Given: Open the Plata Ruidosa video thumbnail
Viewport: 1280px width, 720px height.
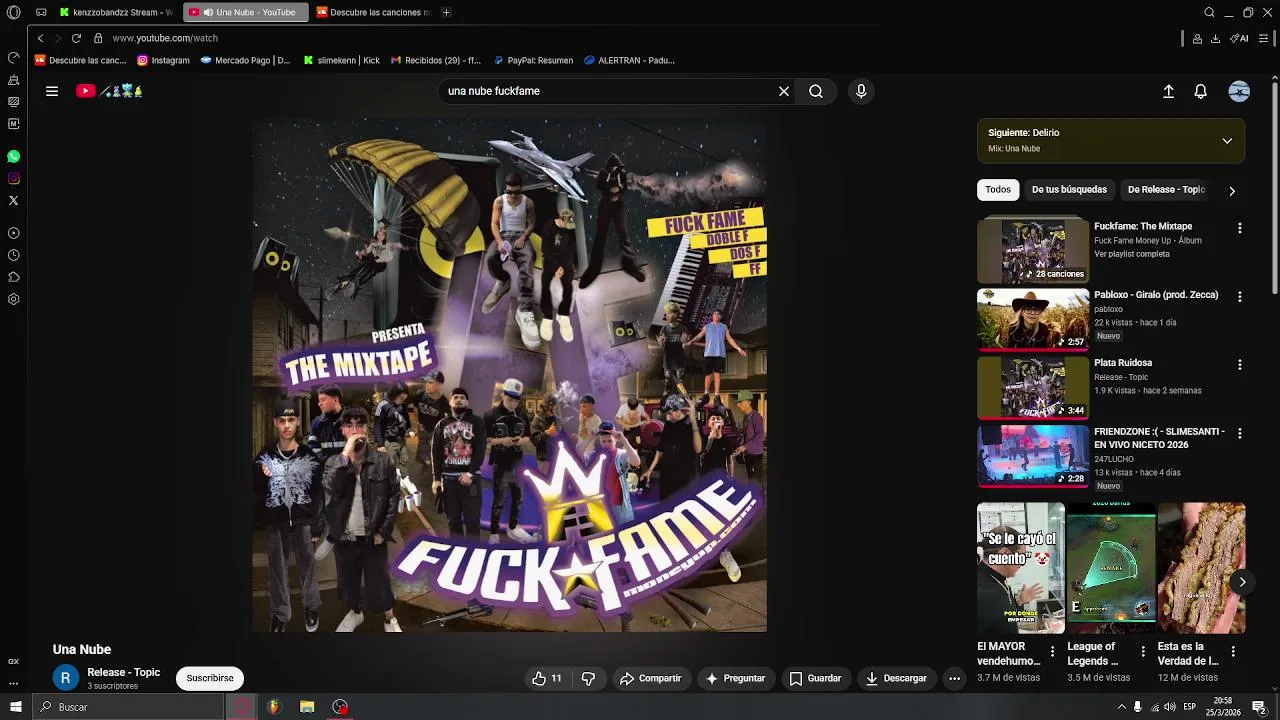Looking at the screenshot, I should coord(1033,388).
